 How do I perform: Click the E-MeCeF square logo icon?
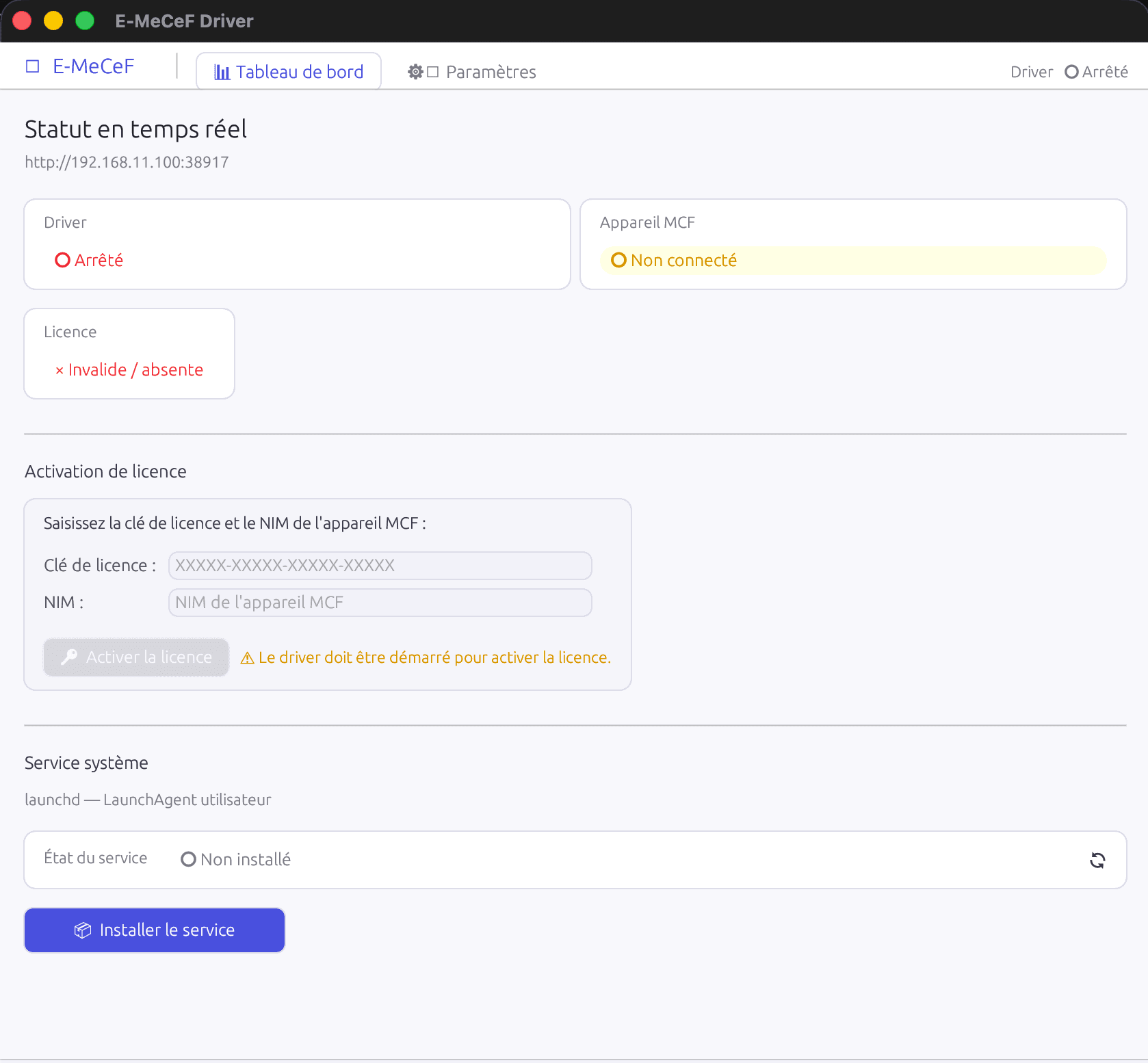[32, 66]
